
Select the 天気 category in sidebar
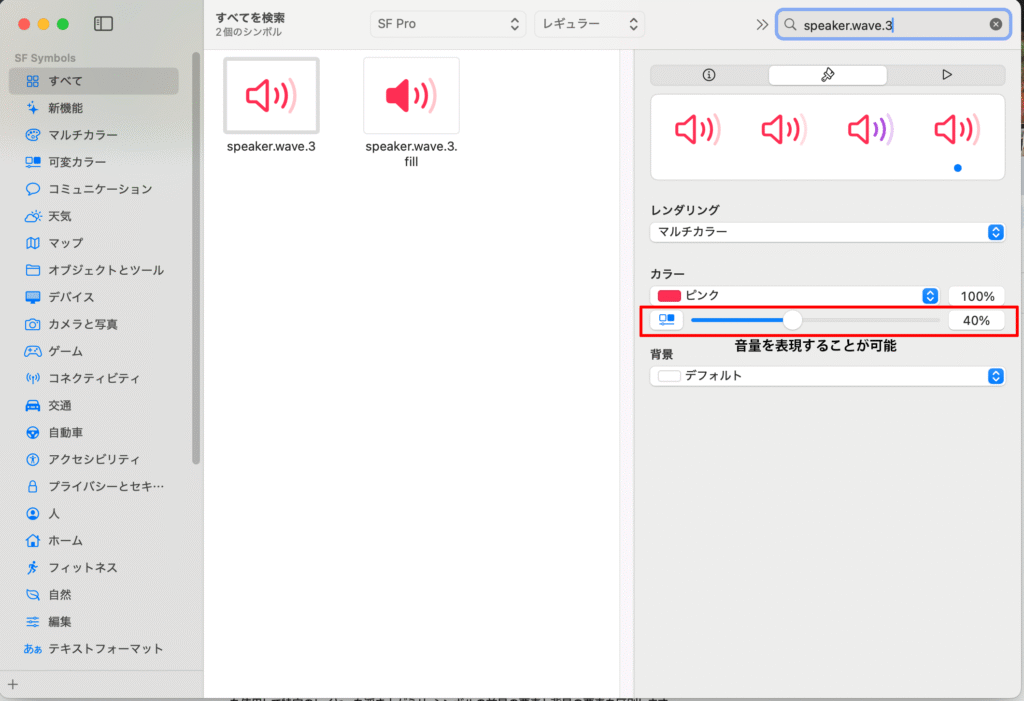60,216
